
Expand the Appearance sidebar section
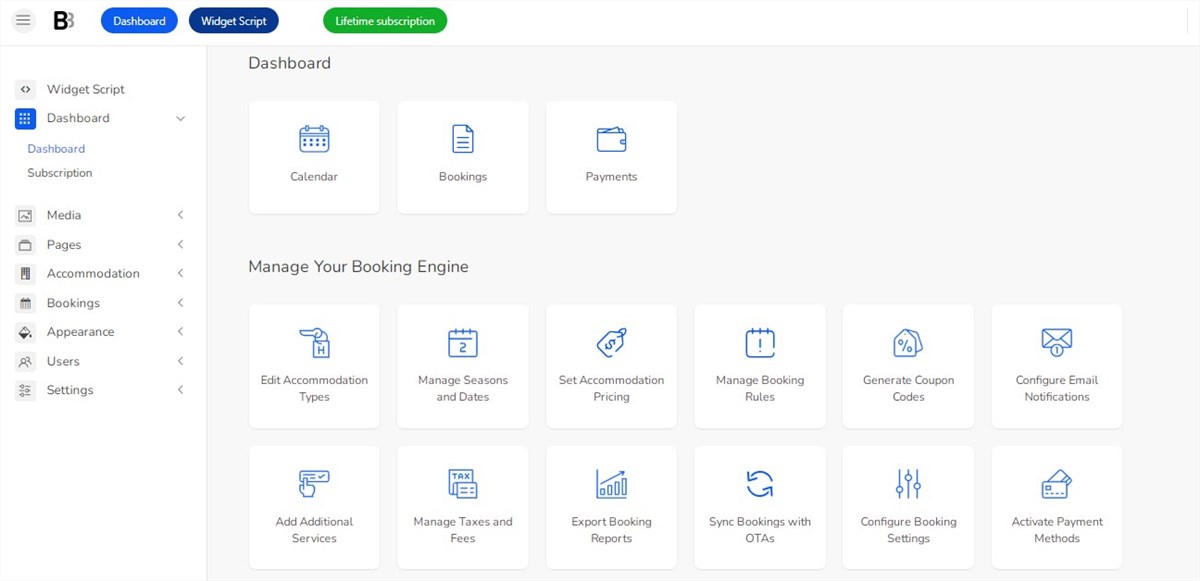click(x=180, y=332)
